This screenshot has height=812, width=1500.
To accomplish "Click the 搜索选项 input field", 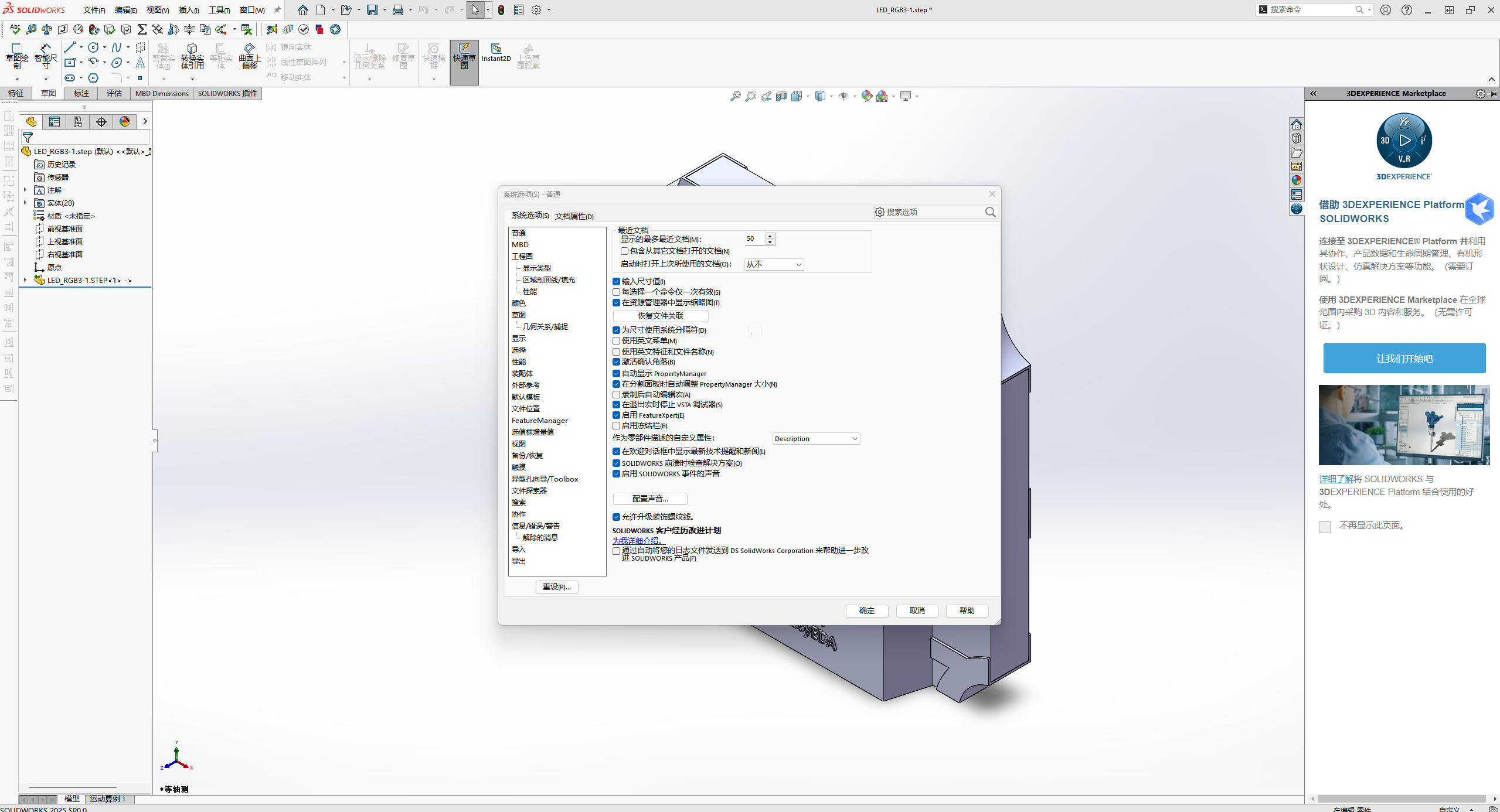I will click(935, 212).
